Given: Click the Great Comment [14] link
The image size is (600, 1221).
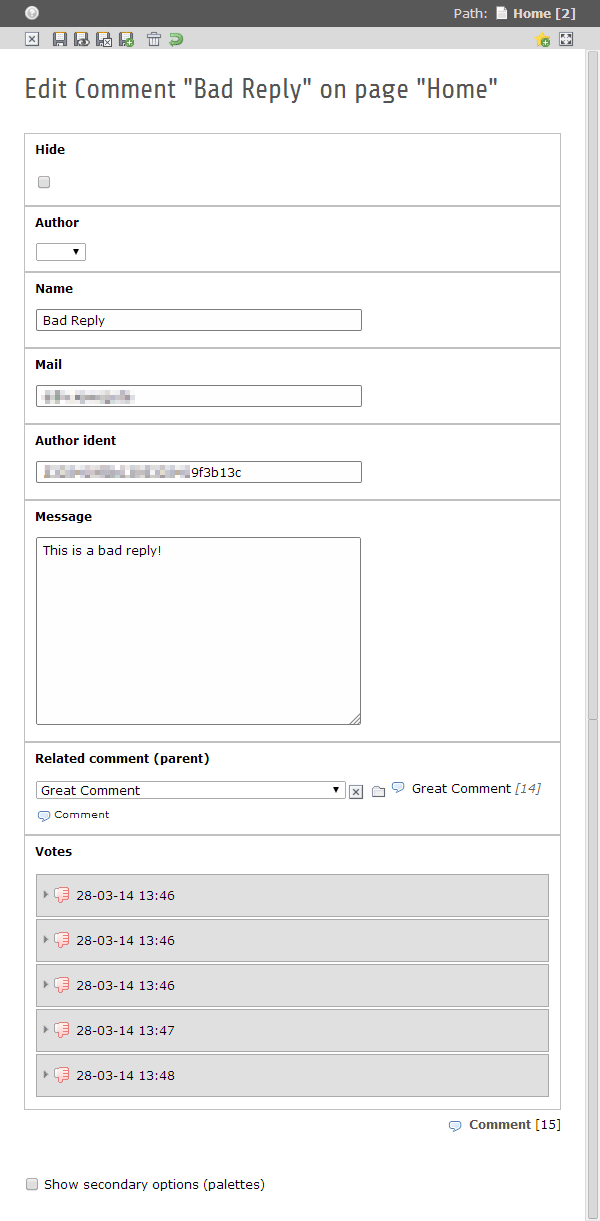Looking at the screenshot, I should pyautogui.click(x=476, y=788).
